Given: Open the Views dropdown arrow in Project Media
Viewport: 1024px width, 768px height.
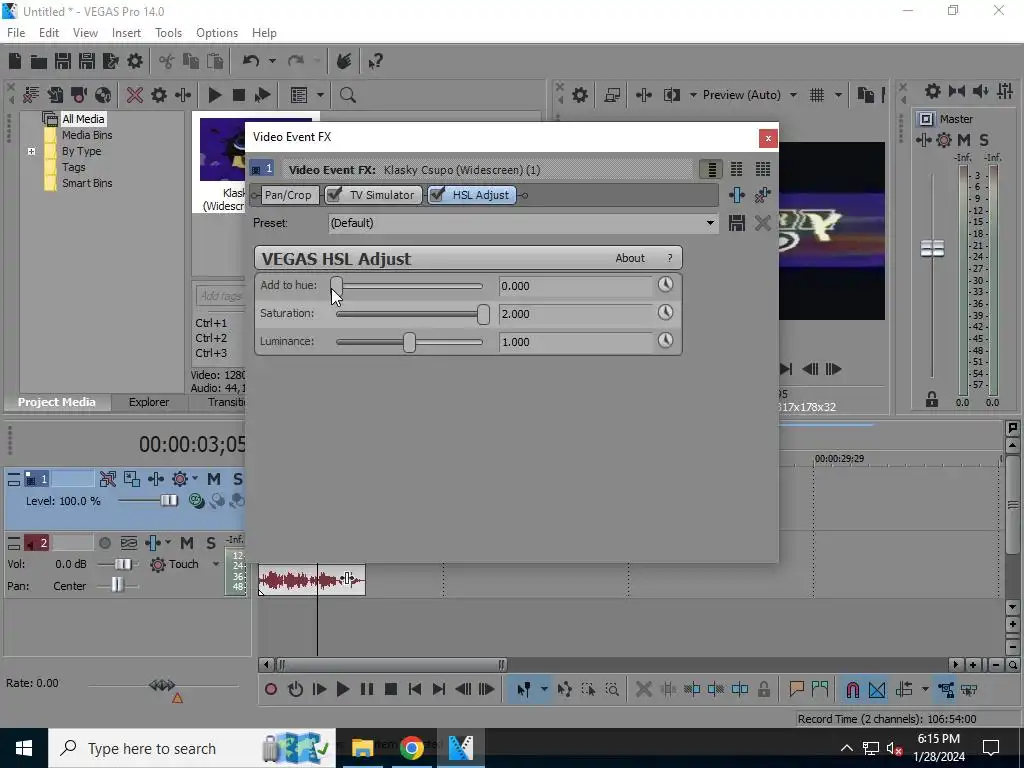Looking at the screenshot, I should (320, 95).
